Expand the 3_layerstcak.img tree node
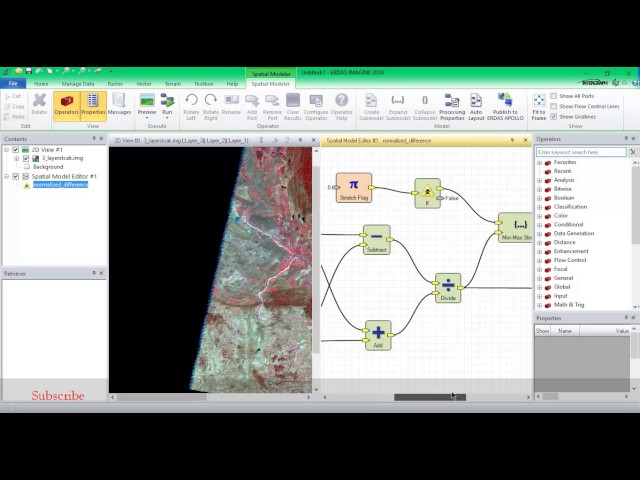 (x=17, y=158)
